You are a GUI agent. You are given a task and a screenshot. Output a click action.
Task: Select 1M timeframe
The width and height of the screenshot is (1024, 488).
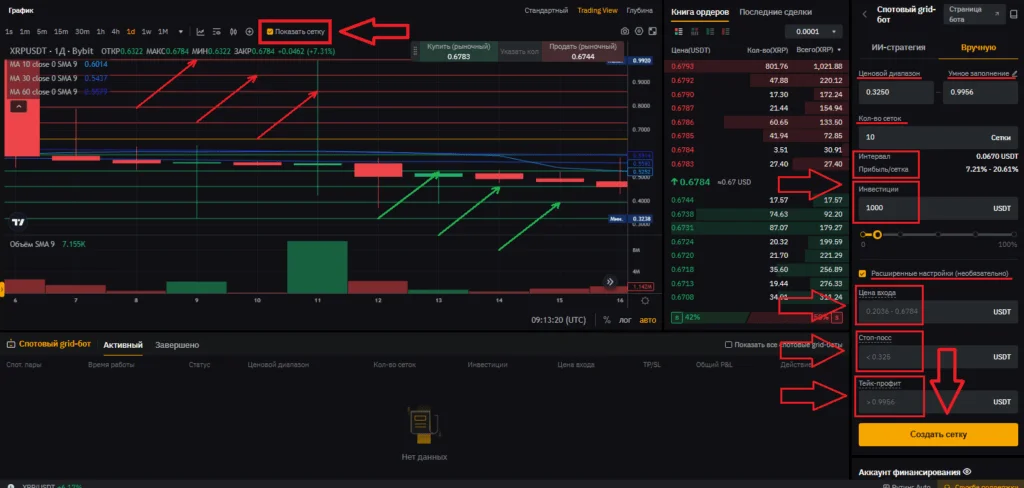click(163, 31)
